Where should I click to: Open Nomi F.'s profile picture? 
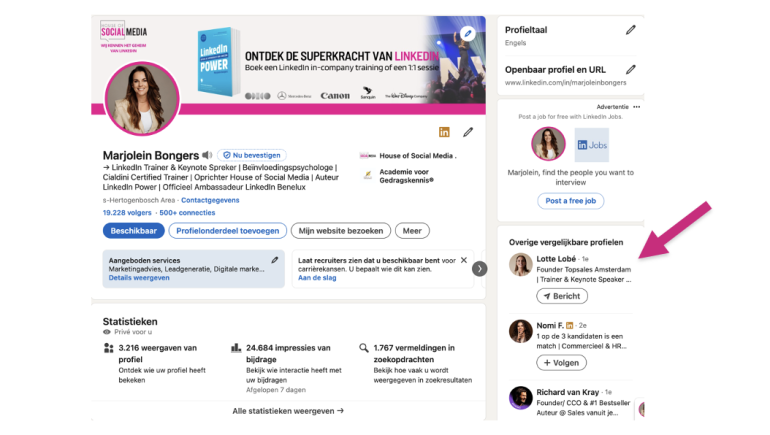[x=521, y=331]
